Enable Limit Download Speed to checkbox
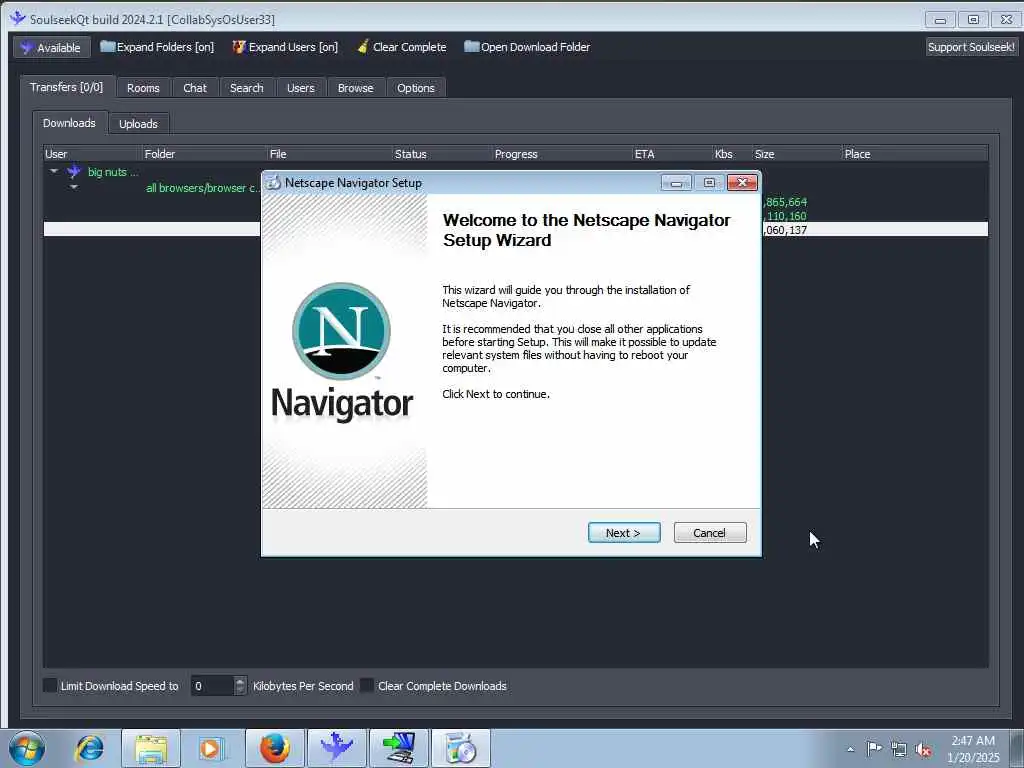 pos(50,685)
